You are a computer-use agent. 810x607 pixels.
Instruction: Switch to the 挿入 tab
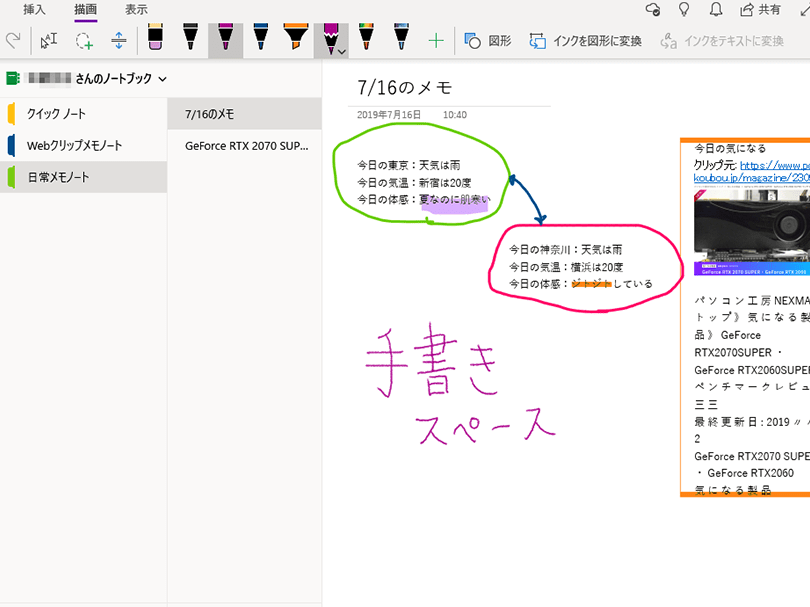[35, 9]
